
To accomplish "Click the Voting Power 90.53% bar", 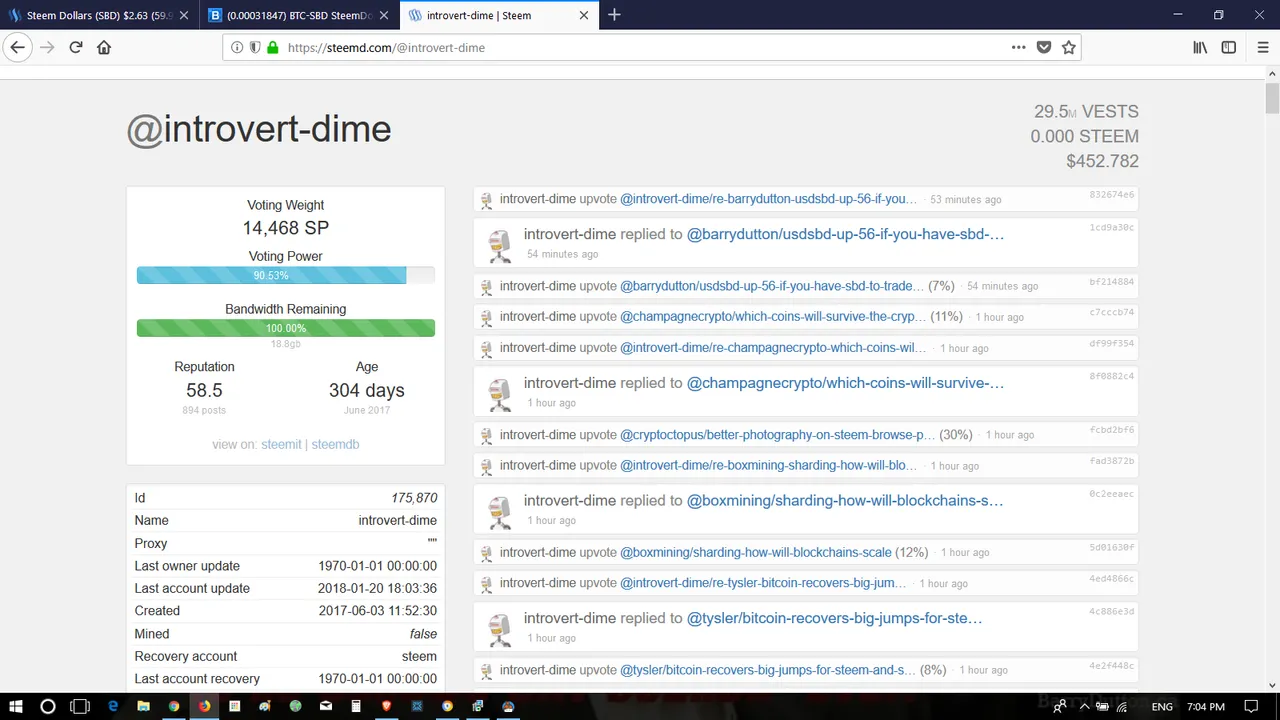I will 286,275.
